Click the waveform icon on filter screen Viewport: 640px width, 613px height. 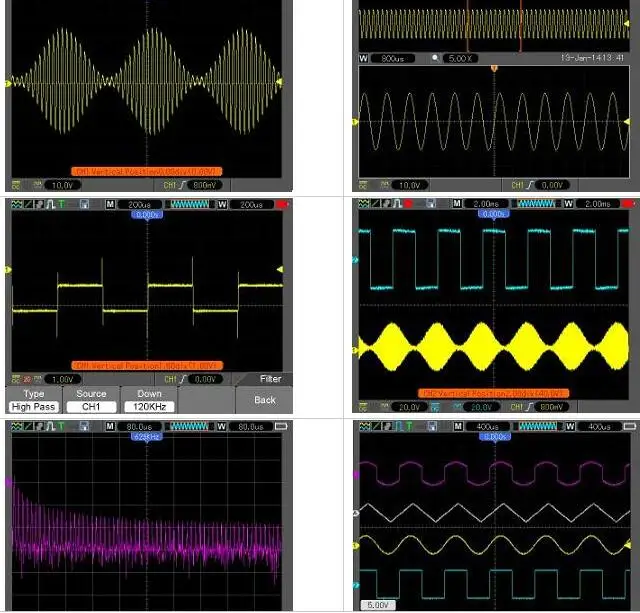click(16, 204)
